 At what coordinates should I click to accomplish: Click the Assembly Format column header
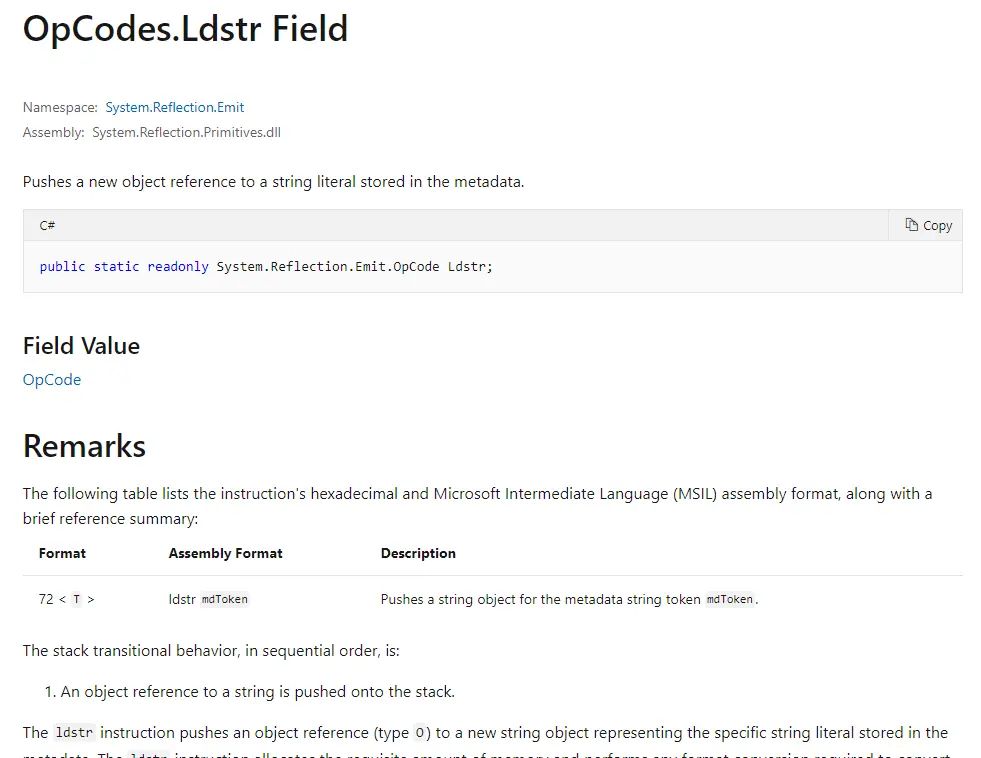225,553
